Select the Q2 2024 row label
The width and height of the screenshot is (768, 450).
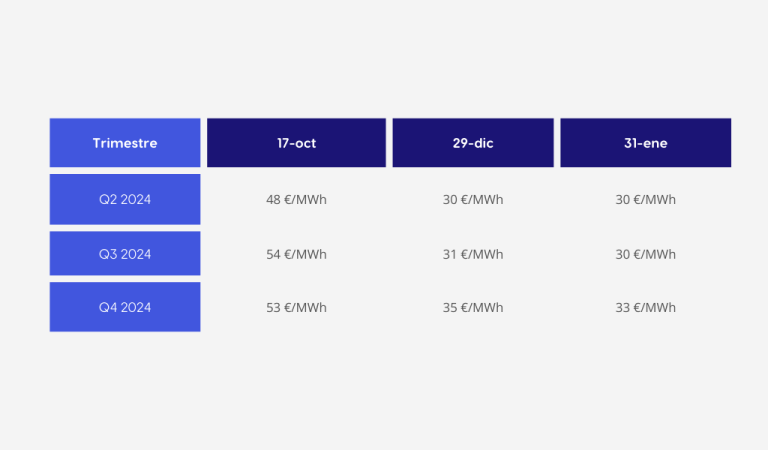point(125,199)
